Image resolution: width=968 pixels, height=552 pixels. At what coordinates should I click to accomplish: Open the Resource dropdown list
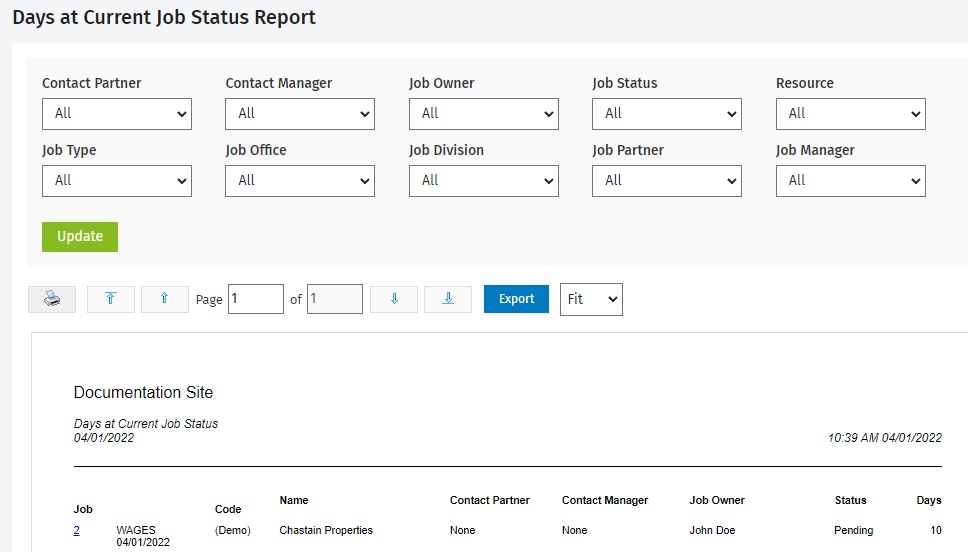pyautogui.click(x=851, y=114)
